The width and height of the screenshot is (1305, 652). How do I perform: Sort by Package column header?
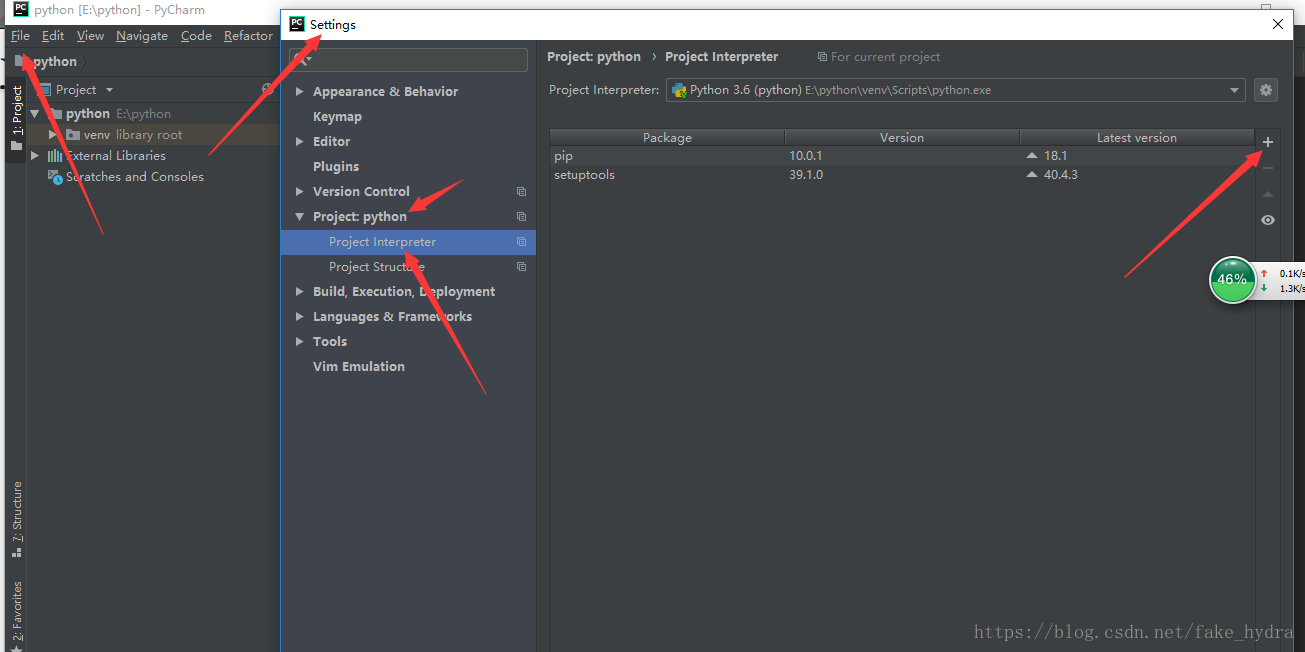[667, 137]
